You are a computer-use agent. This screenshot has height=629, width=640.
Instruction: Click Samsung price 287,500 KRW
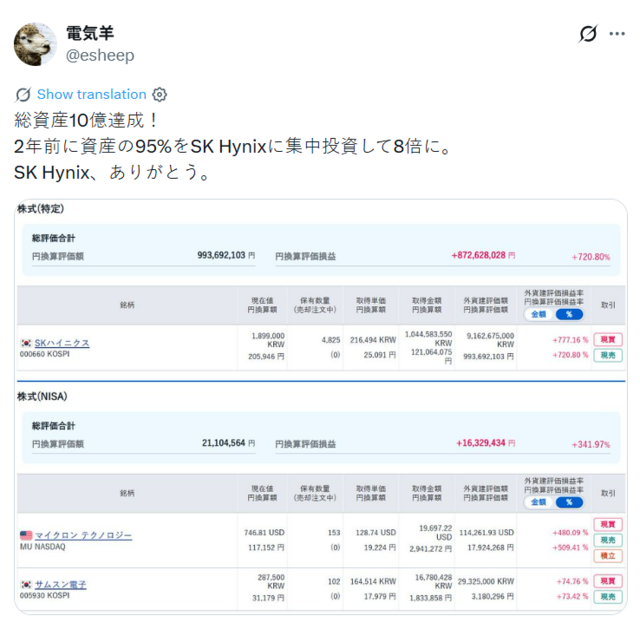271,582
